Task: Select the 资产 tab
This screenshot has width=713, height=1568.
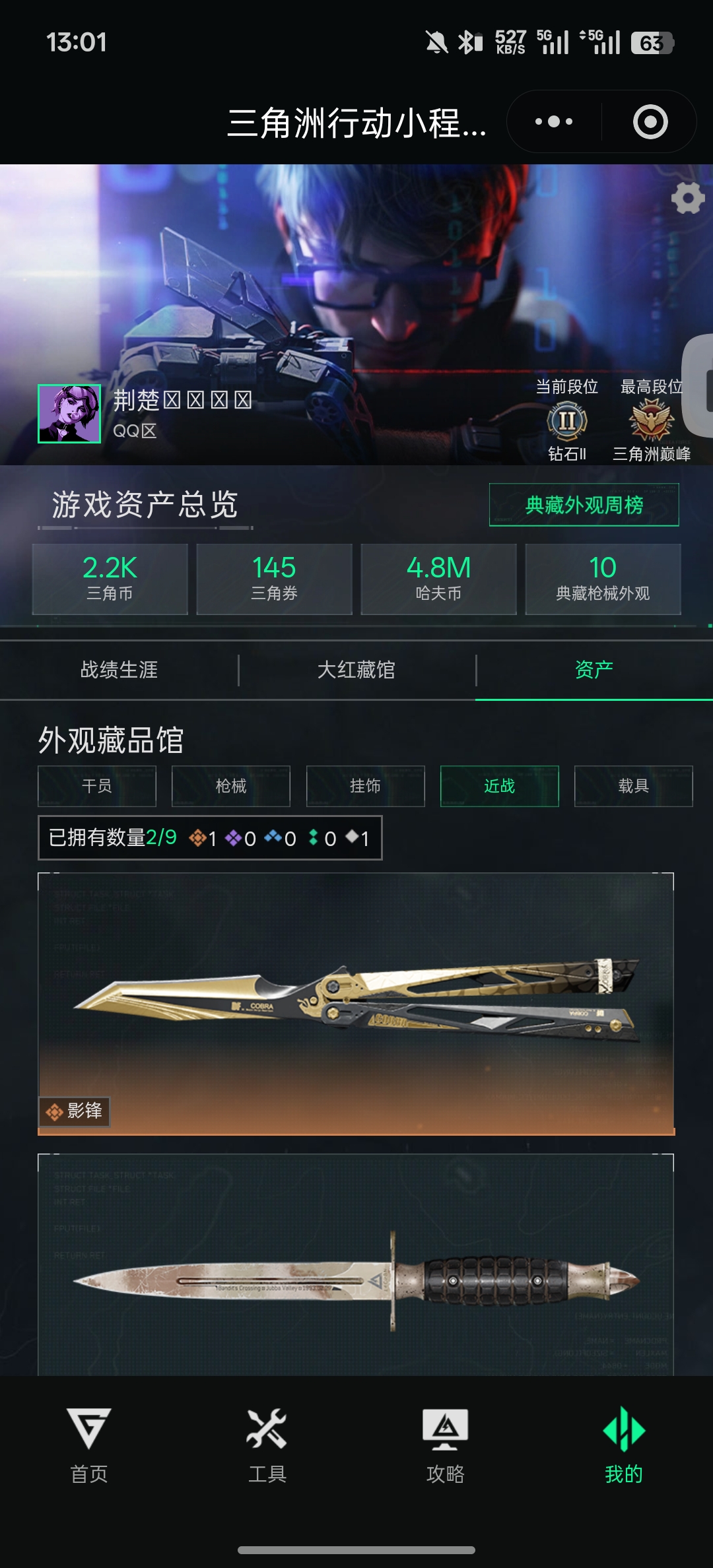Action: click(x=594, y=670)
